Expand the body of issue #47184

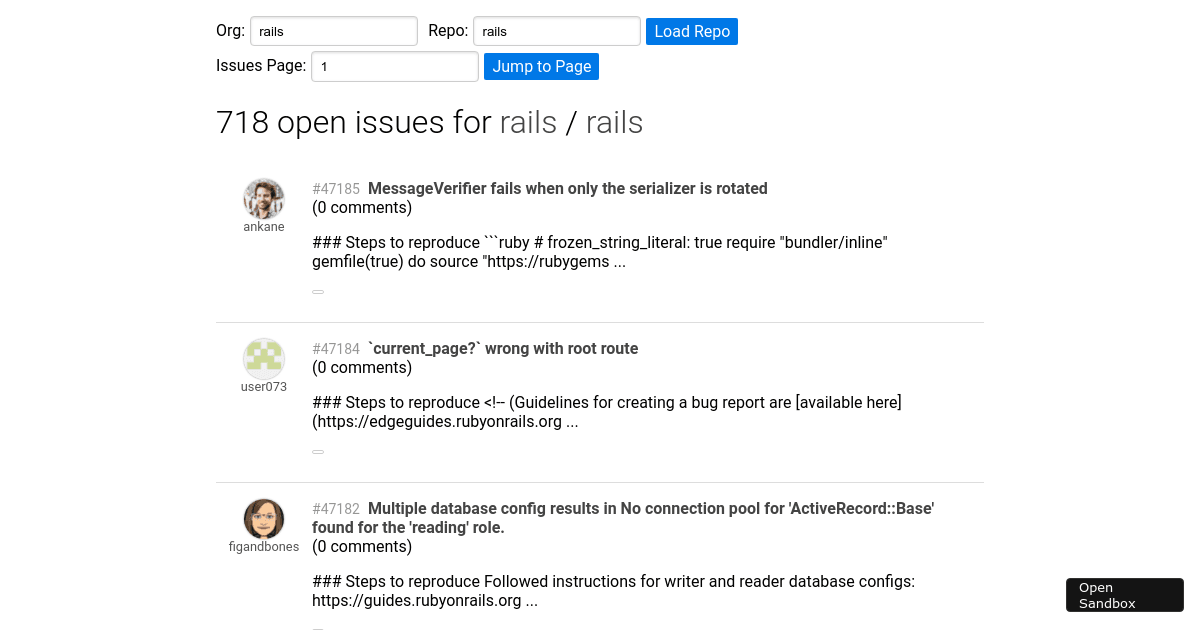click(x=318, y=451)
